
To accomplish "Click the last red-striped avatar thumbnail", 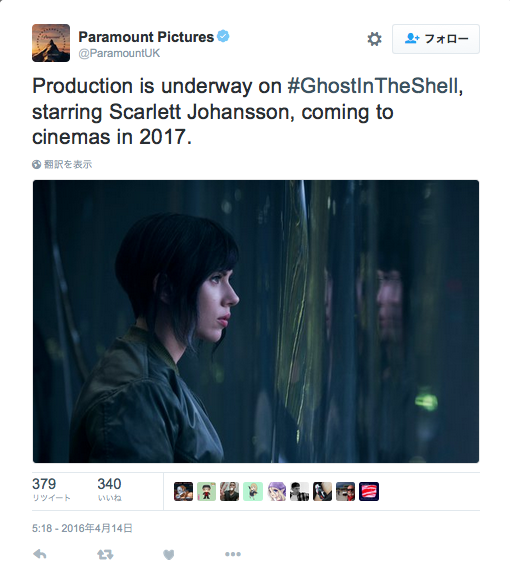I will point(369,492).
